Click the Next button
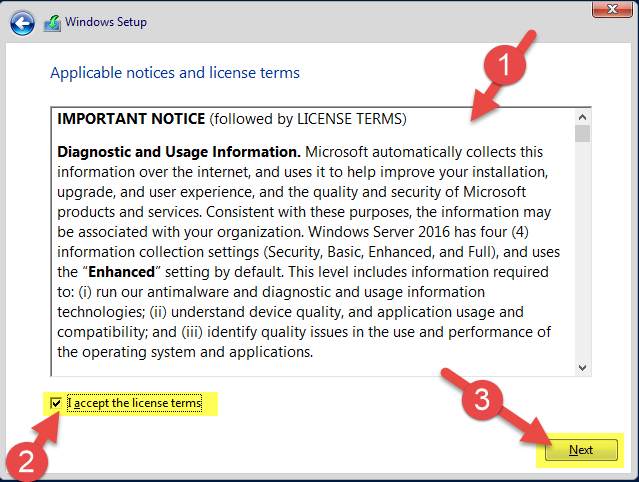Viewport: 639px width, 482px height. [581, 450]
